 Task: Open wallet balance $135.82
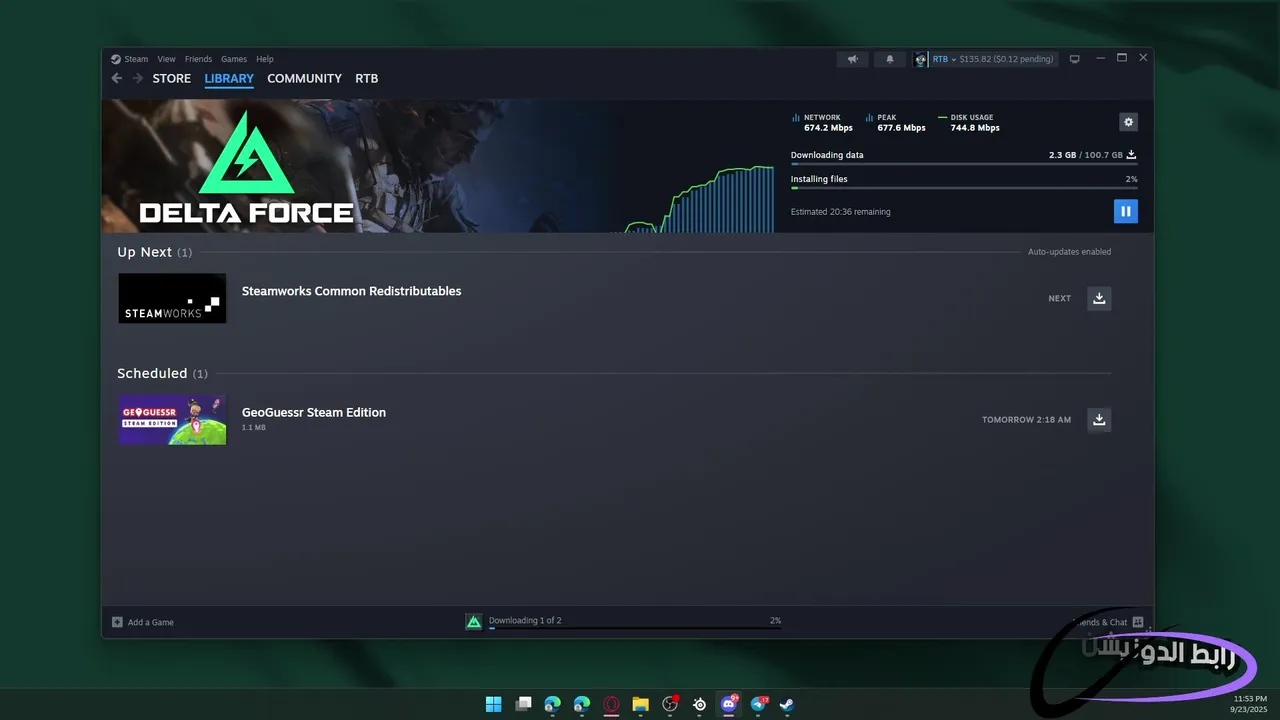[1006, 59]
